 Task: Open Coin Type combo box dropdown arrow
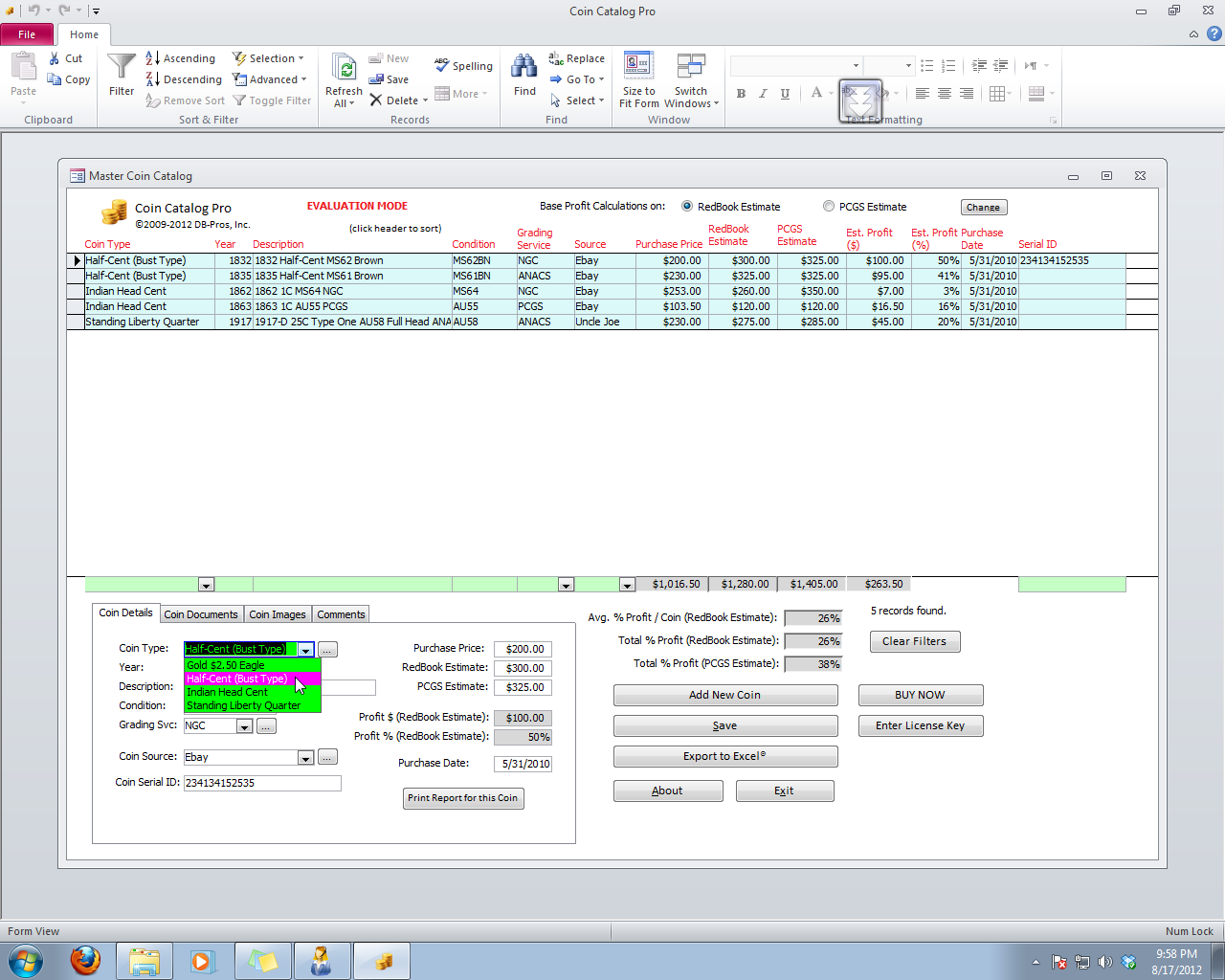point(305,650)
